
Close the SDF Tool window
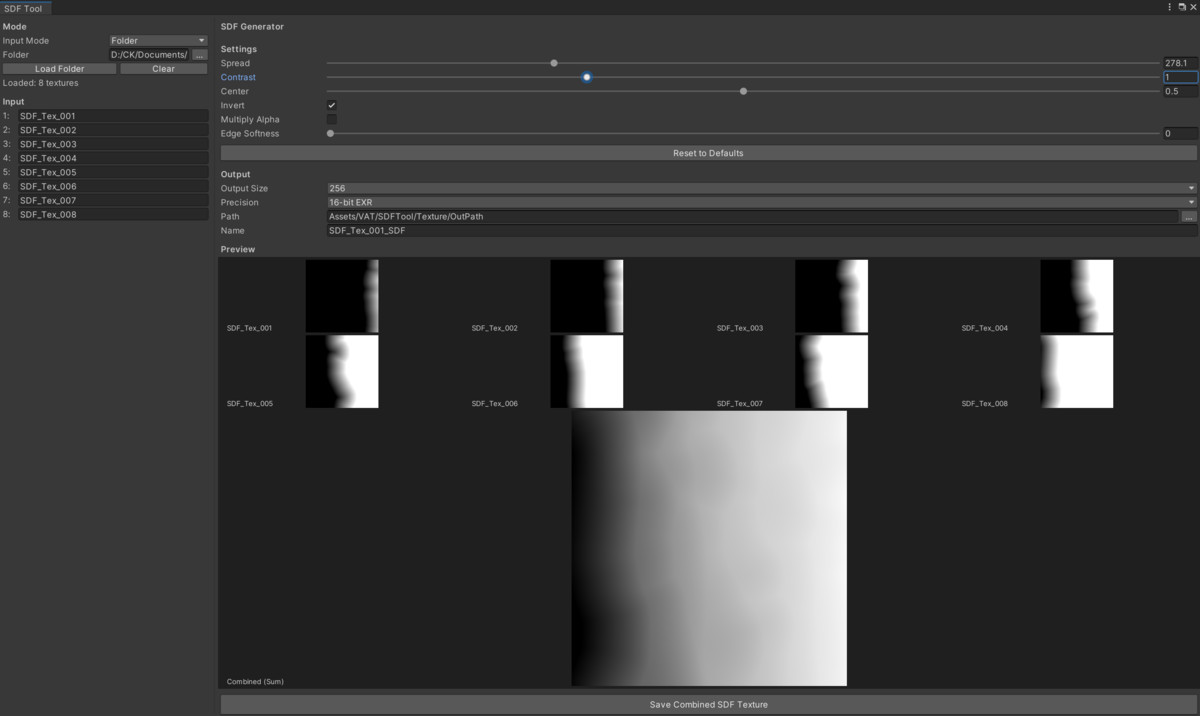(1192, 7)
